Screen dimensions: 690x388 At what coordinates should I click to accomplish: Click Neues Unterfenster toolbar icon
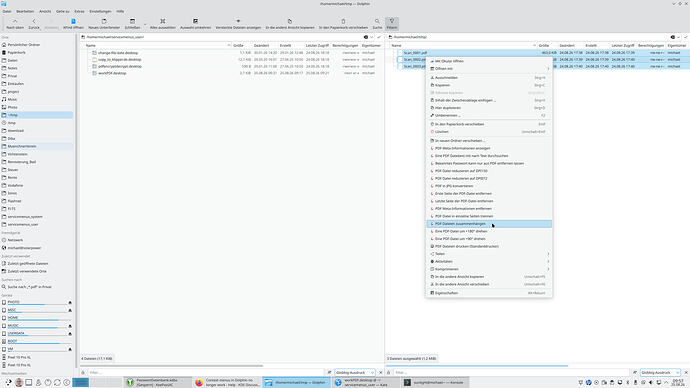[104, 24]
